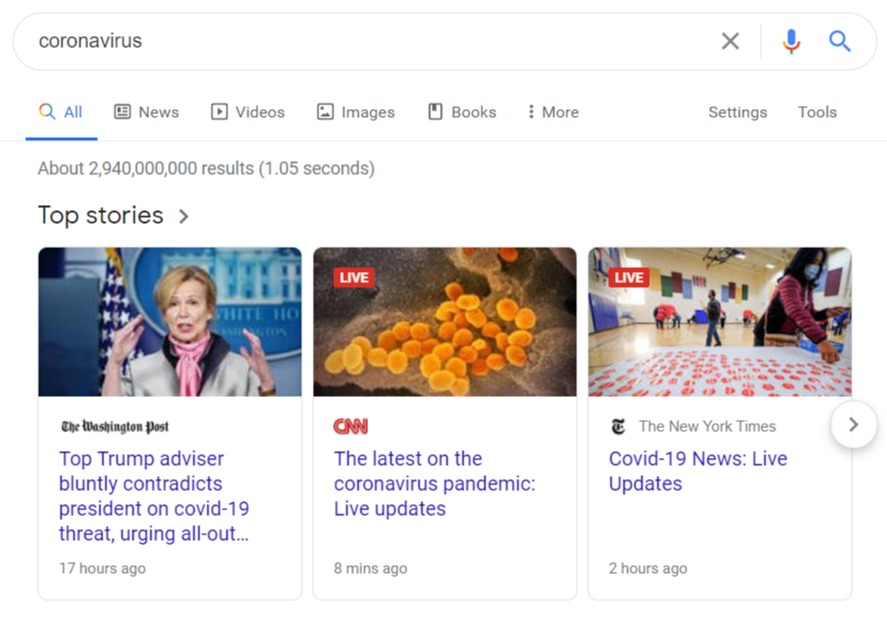This screenshot has height=617, width=887.
Task: Clear the search query with the X icon
Action: 730,41
